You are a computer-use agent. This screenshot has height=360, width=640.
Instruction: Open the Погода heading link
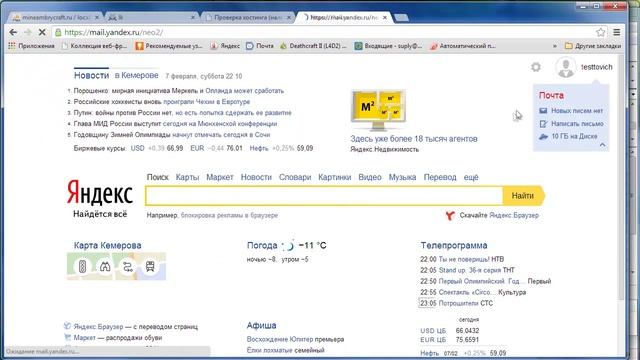[262, 245]
